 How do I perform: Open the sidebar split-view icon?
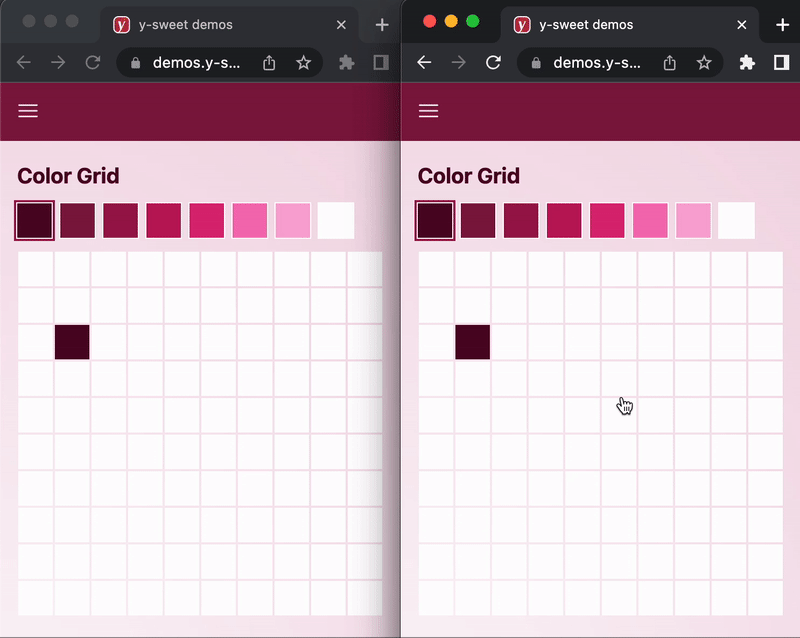point(380,62)
